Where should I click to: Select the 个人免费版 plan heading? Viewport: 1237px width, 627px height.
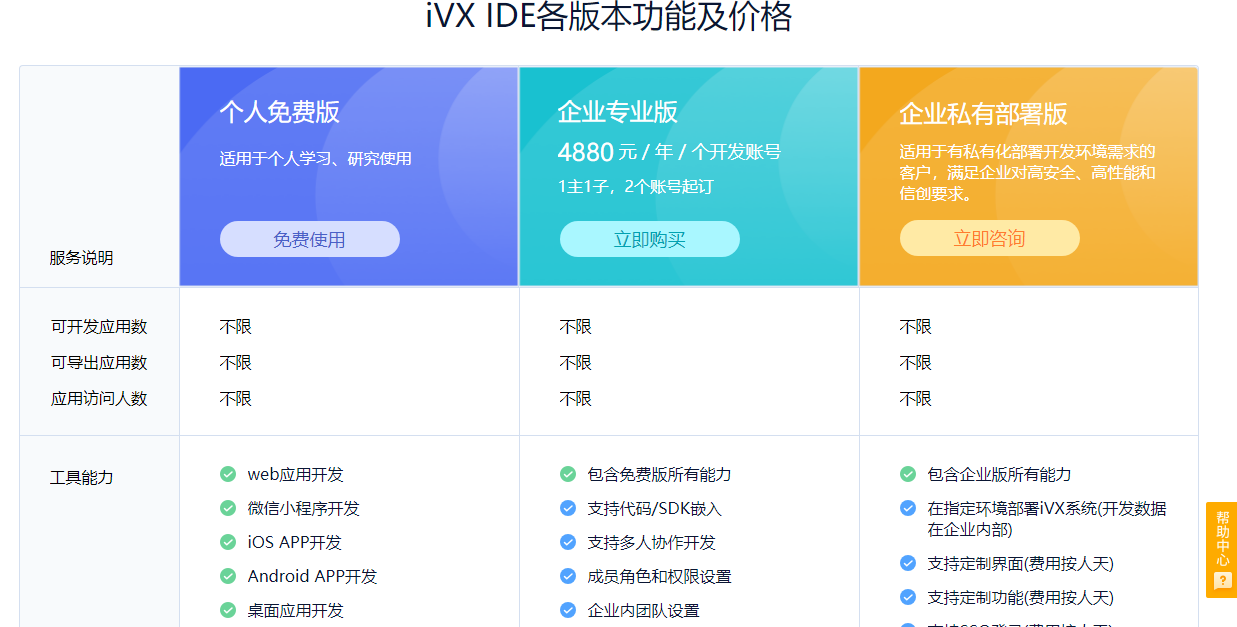point(280,112)
